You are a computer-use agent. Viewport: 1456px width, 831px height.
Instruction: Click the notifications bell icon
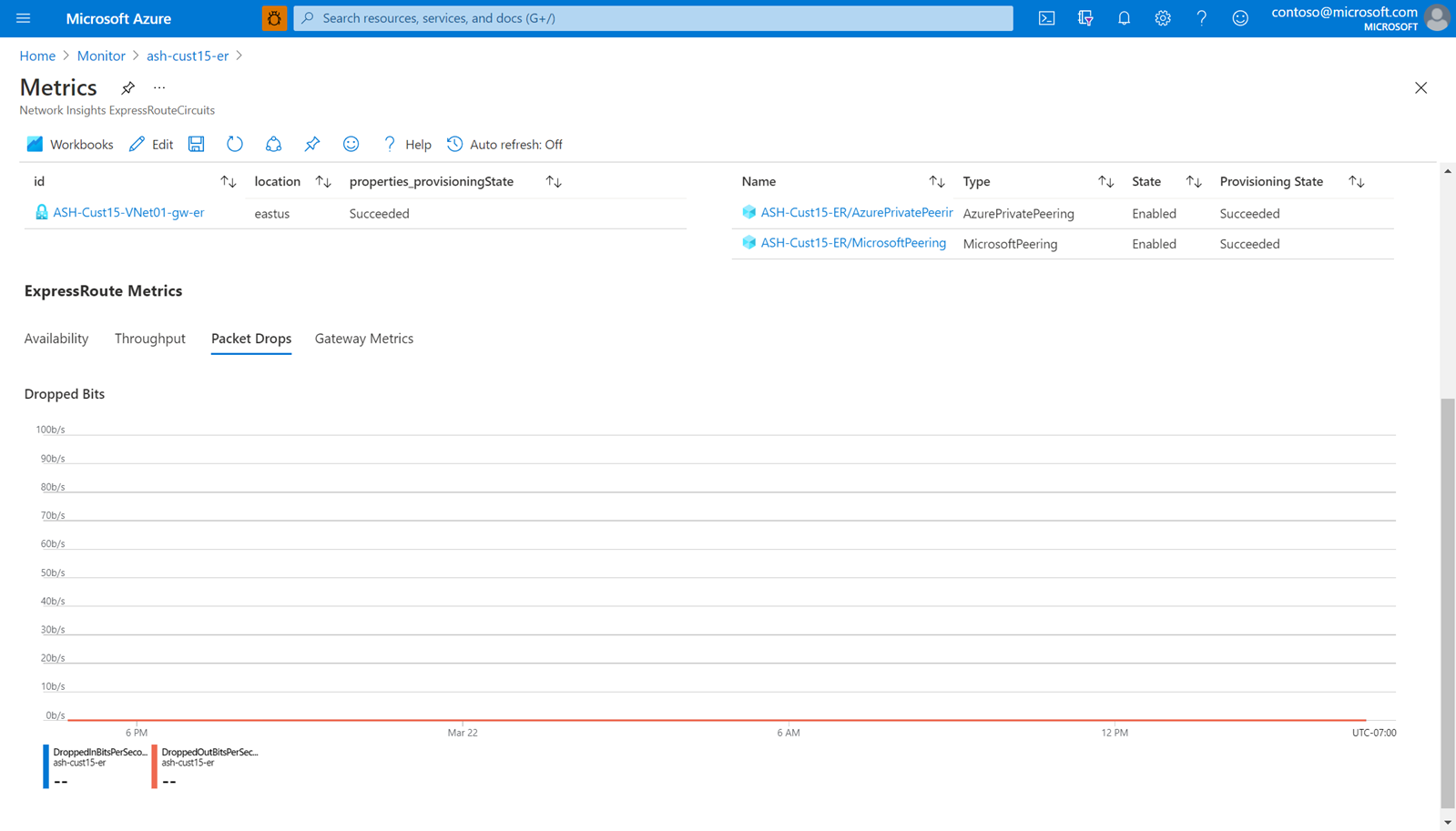point(1124,18)
